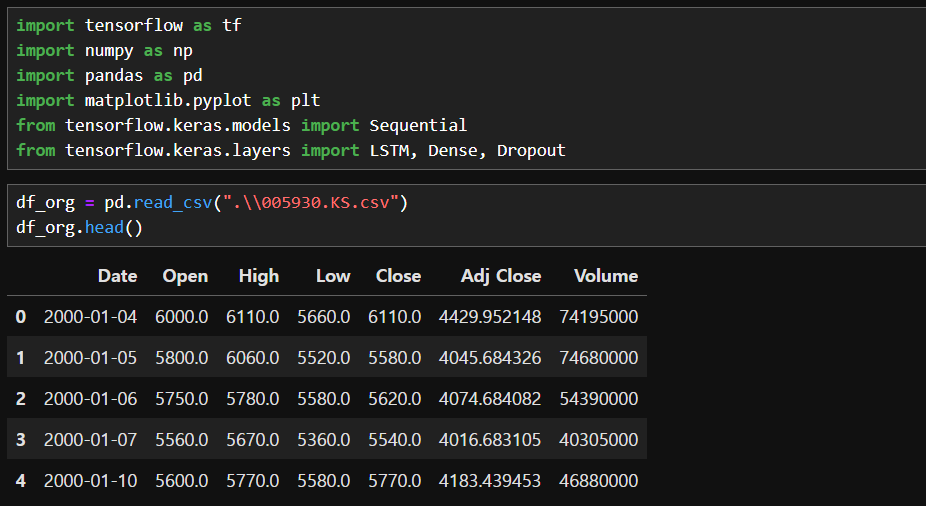Select the Open column header

point(185,276)
